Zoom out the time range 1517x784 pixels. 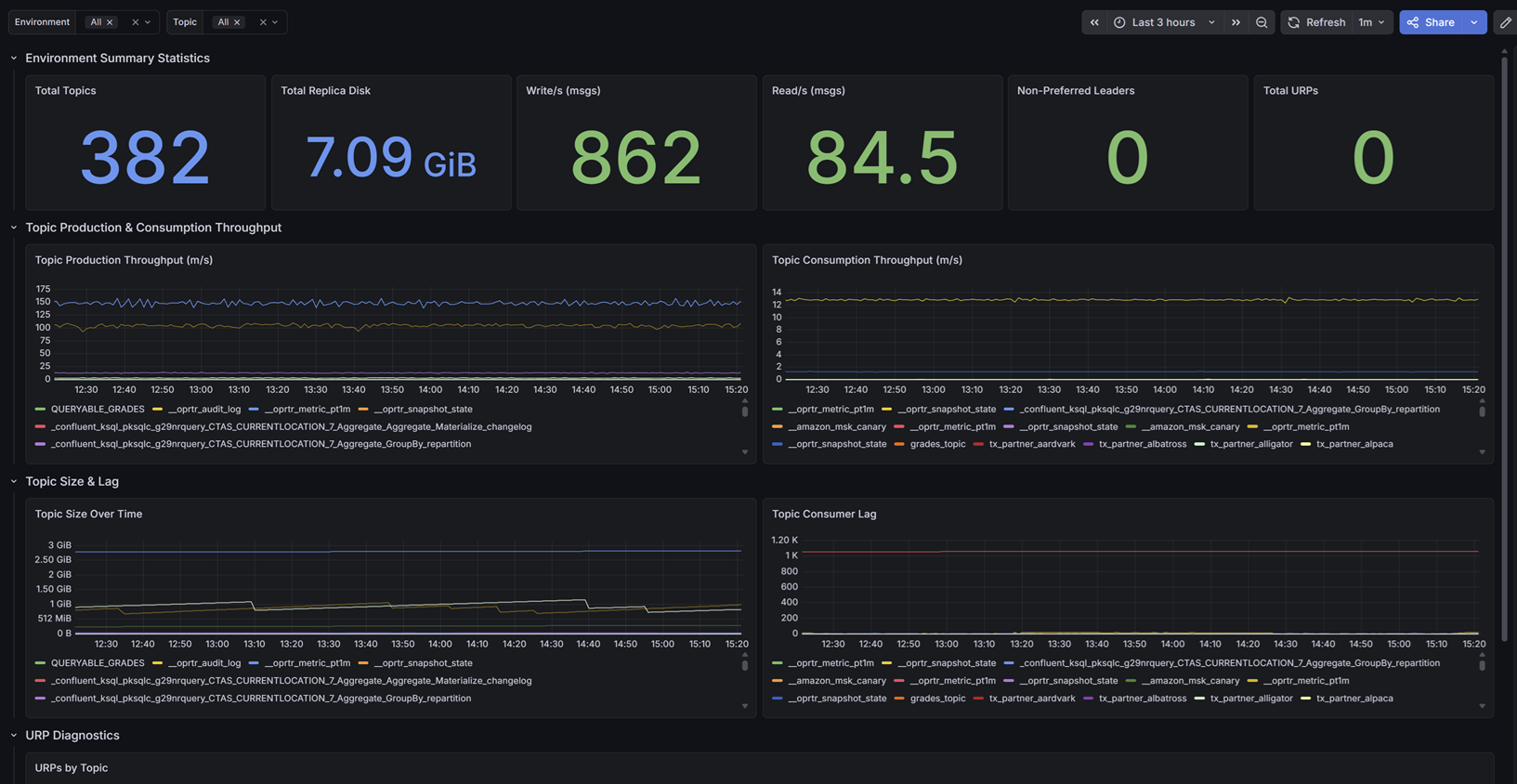tap(1262, 22)
